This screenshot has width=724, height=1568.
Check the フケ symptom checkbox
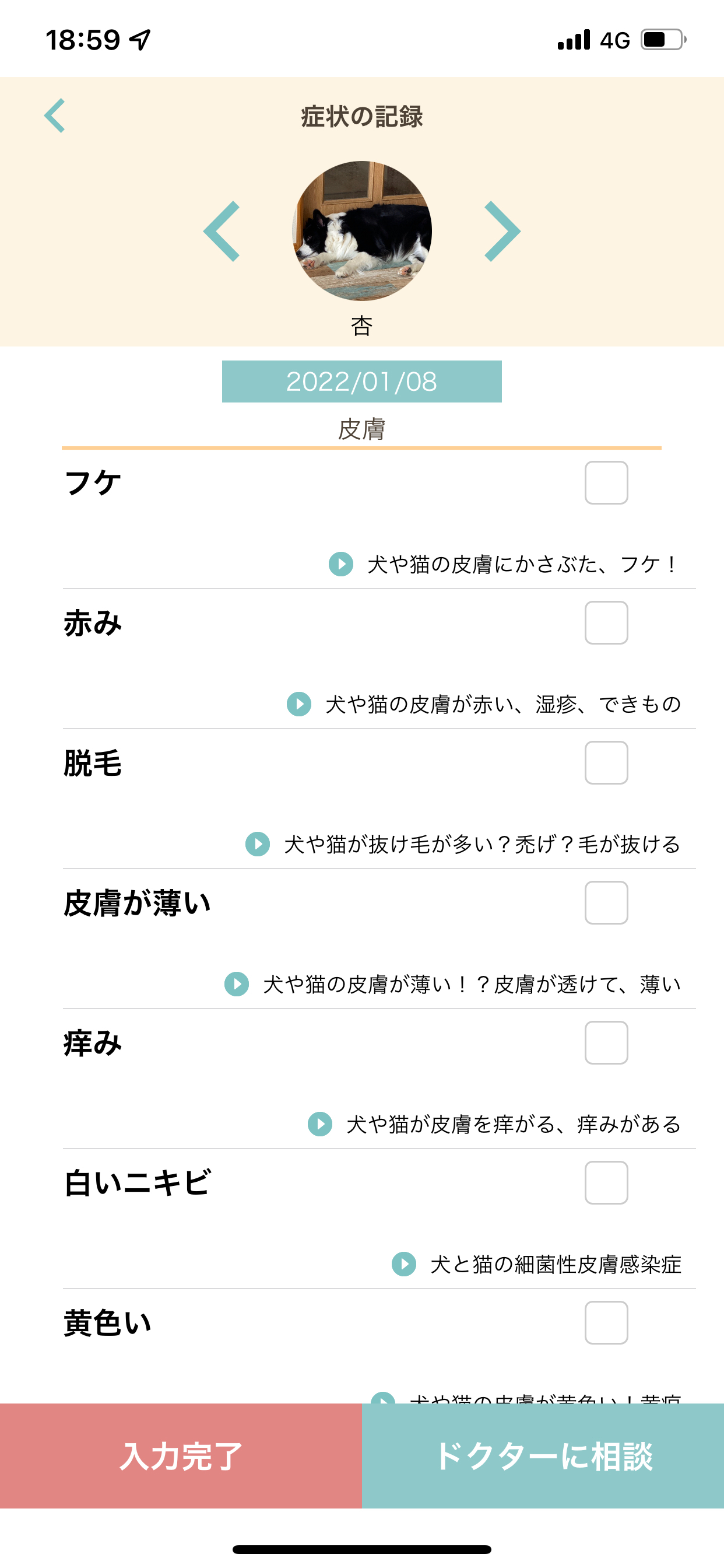tap(606, 482)
